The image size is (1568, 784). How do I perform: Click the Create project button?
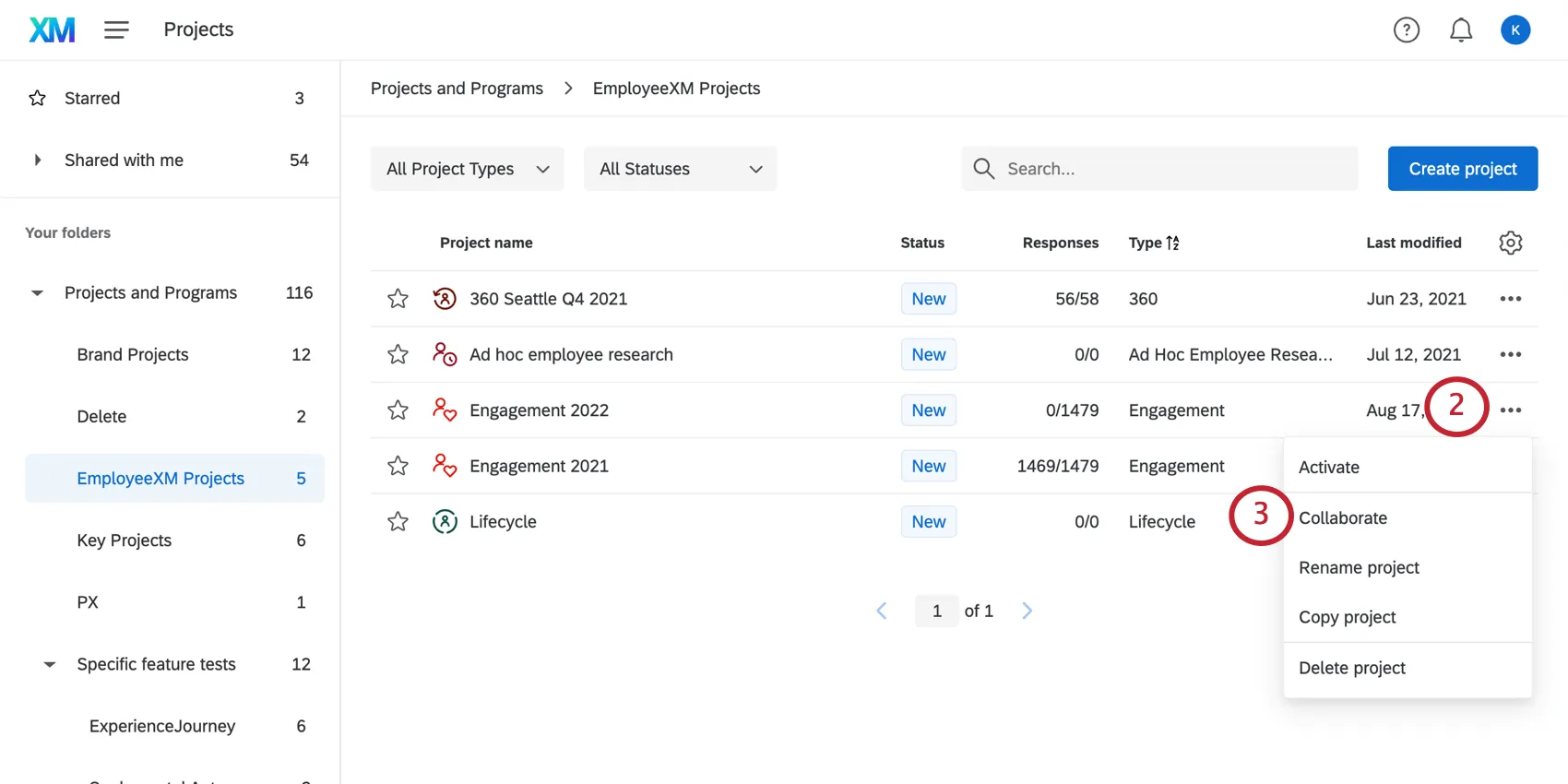coord(1462,169)
